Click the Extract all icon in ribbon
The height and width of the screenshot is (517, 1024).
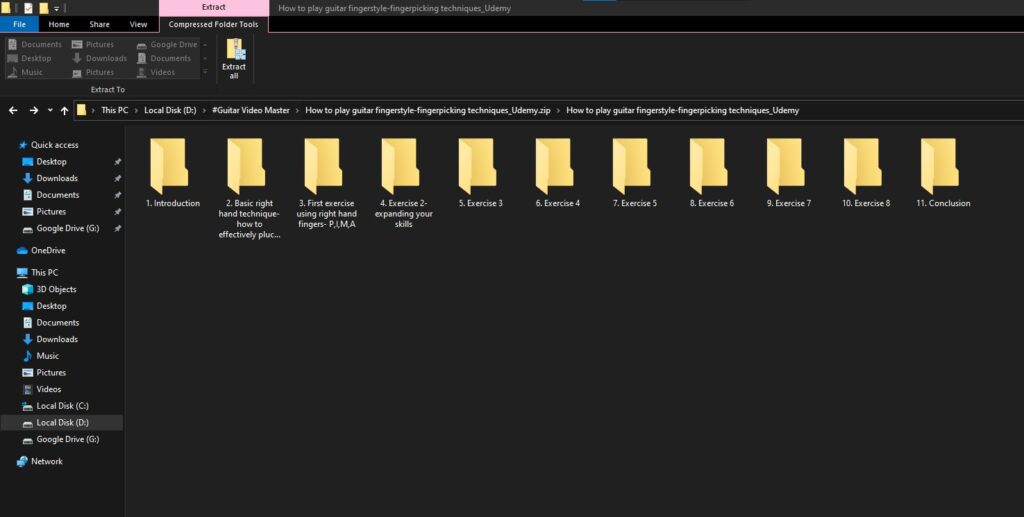pyautogui.click(x=234, y=58)
